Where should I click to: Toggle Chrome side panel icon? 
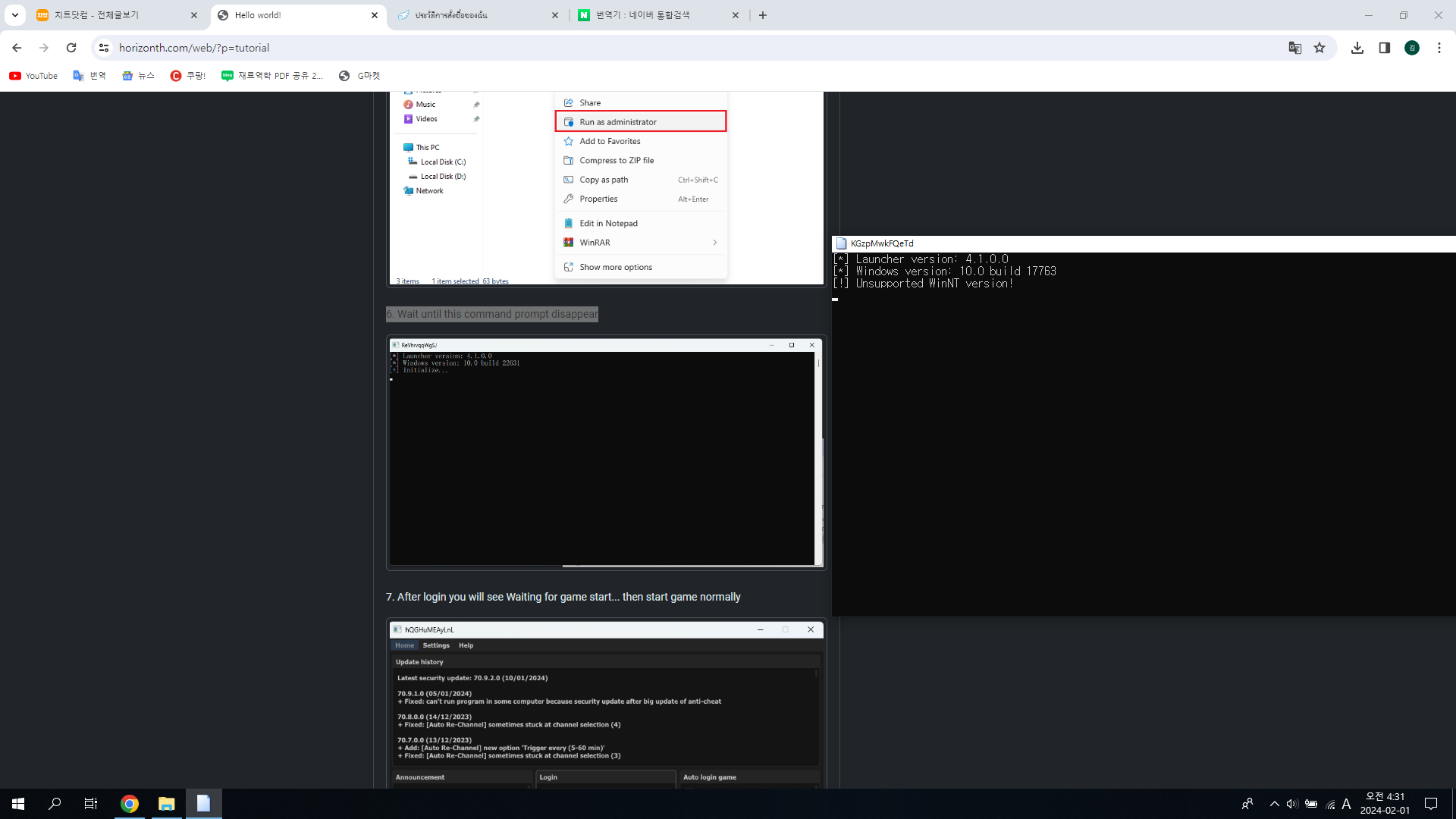1384,48
